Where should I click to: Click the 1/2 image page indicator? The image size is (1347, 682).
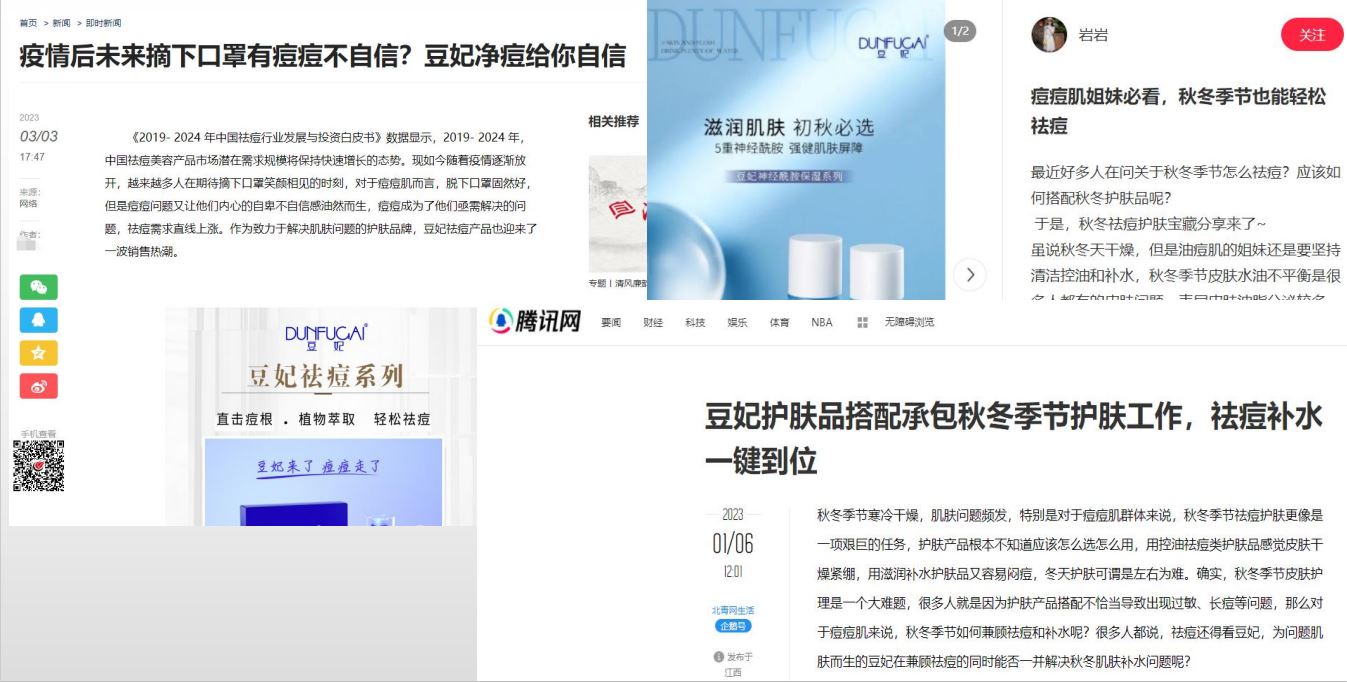pyautogui.click(x=959, y=31)
